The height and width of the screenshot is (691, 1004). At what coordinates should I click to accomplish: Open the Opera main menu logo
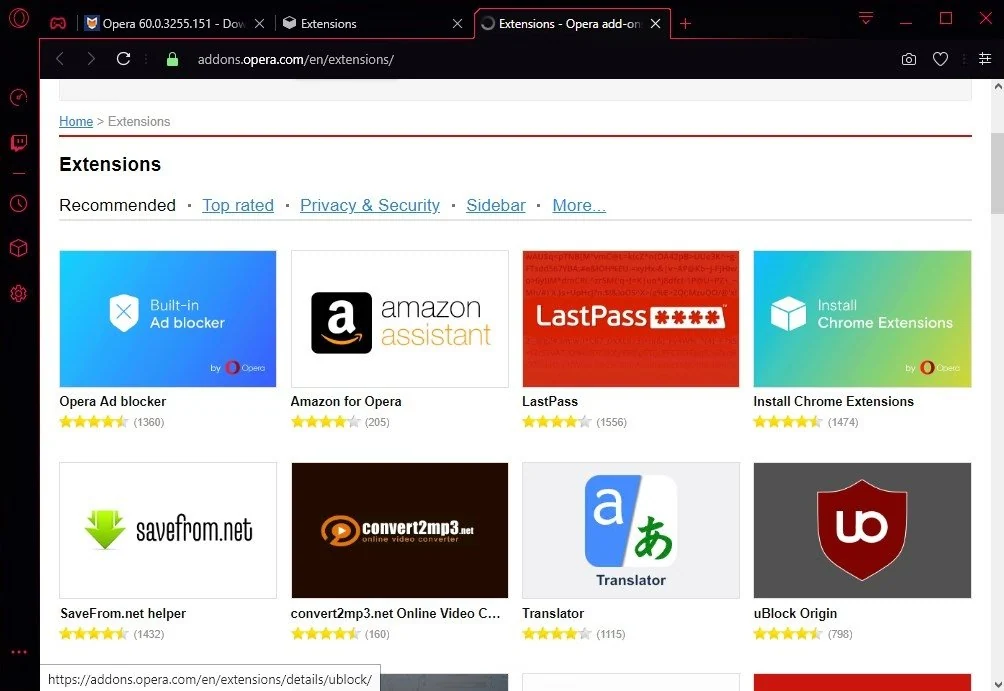pyautogui.click(x=19, y=18)
